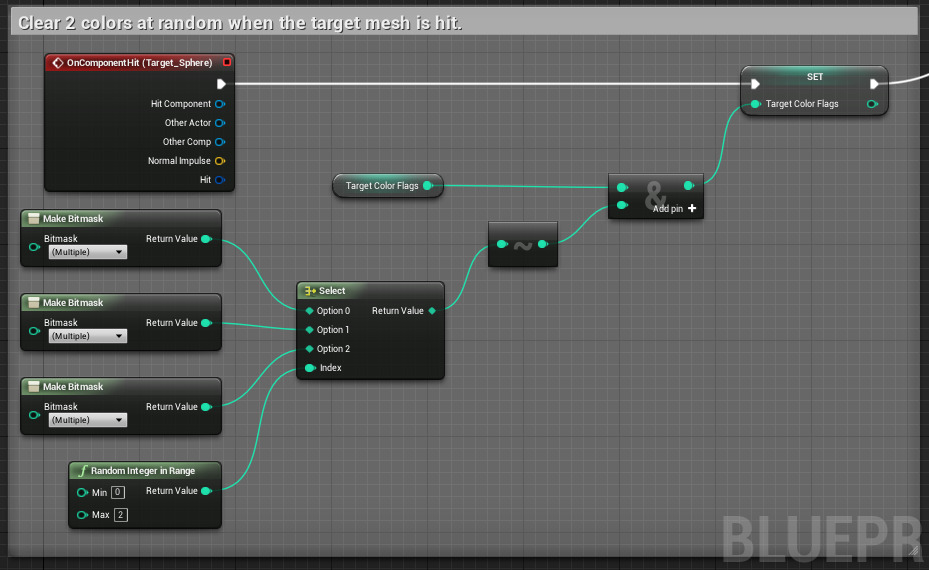Click the function icon on Random Integer in Range

tap(82, 471)
